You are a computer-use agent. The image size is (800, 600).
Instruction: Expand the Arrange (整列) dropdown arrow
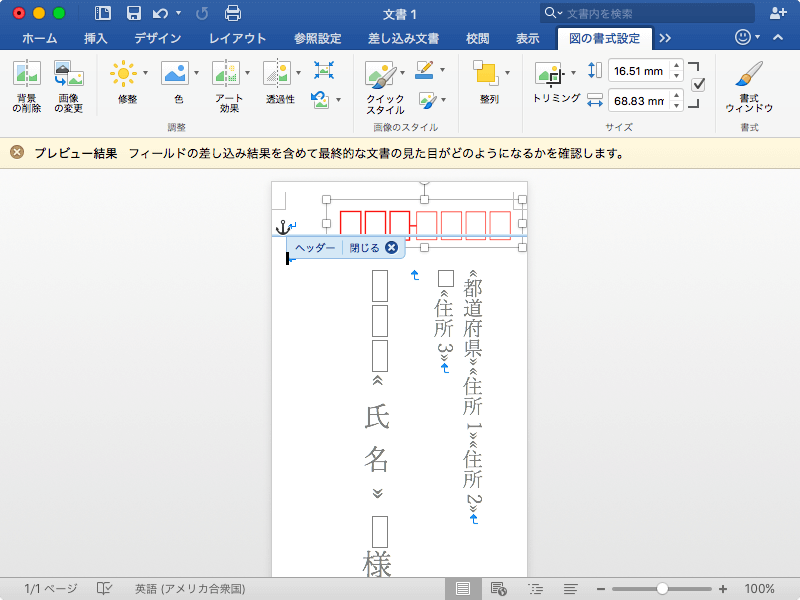pos(507,73)
